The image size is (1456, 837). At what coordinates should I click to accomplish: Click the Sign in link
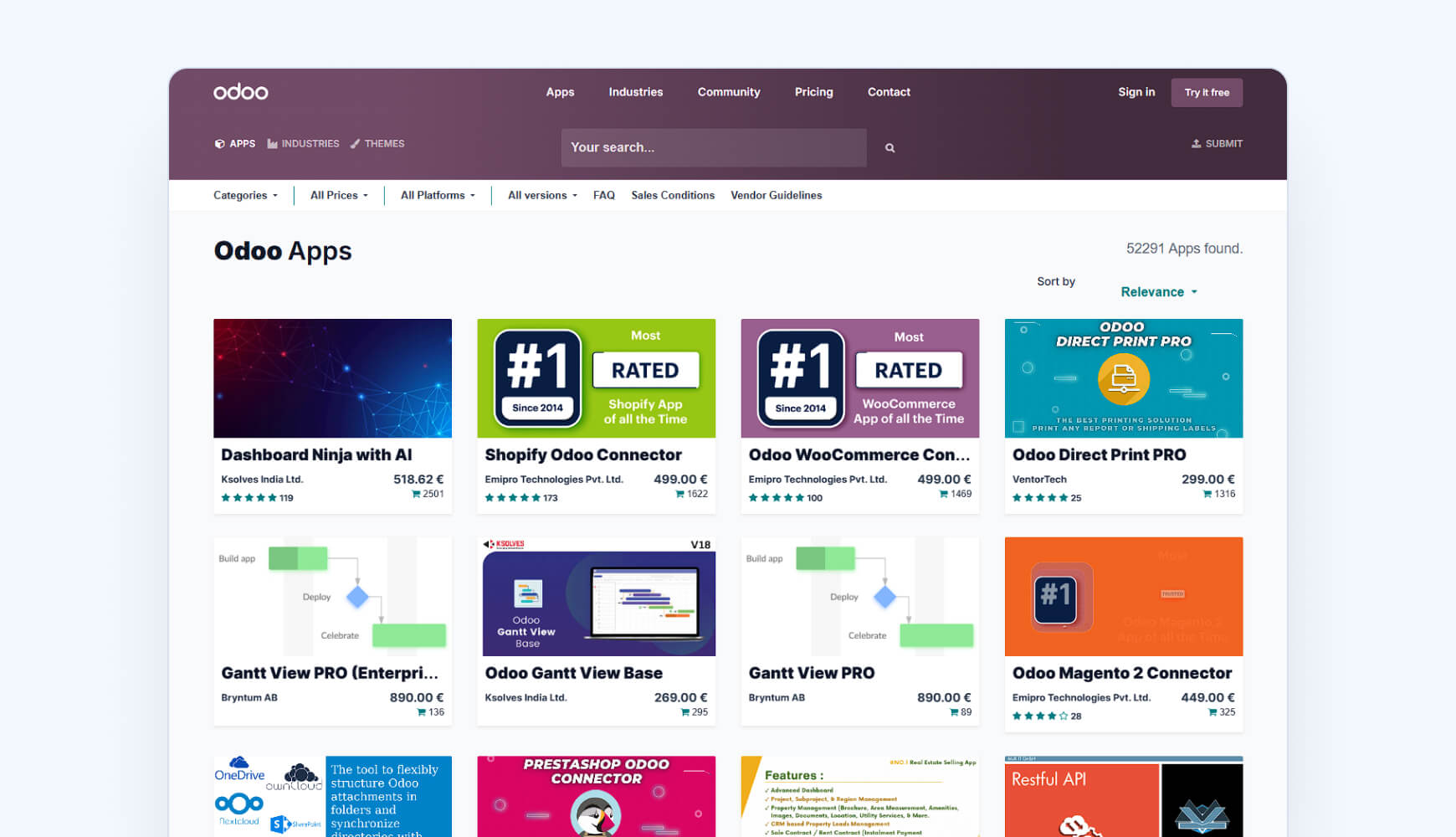click(x=1136, y=92)
